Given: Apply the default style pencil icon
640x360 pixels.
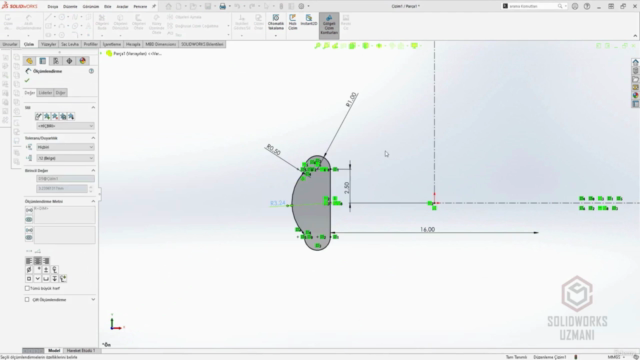Looking at the screenshot, I should click(x=38, y=116).
